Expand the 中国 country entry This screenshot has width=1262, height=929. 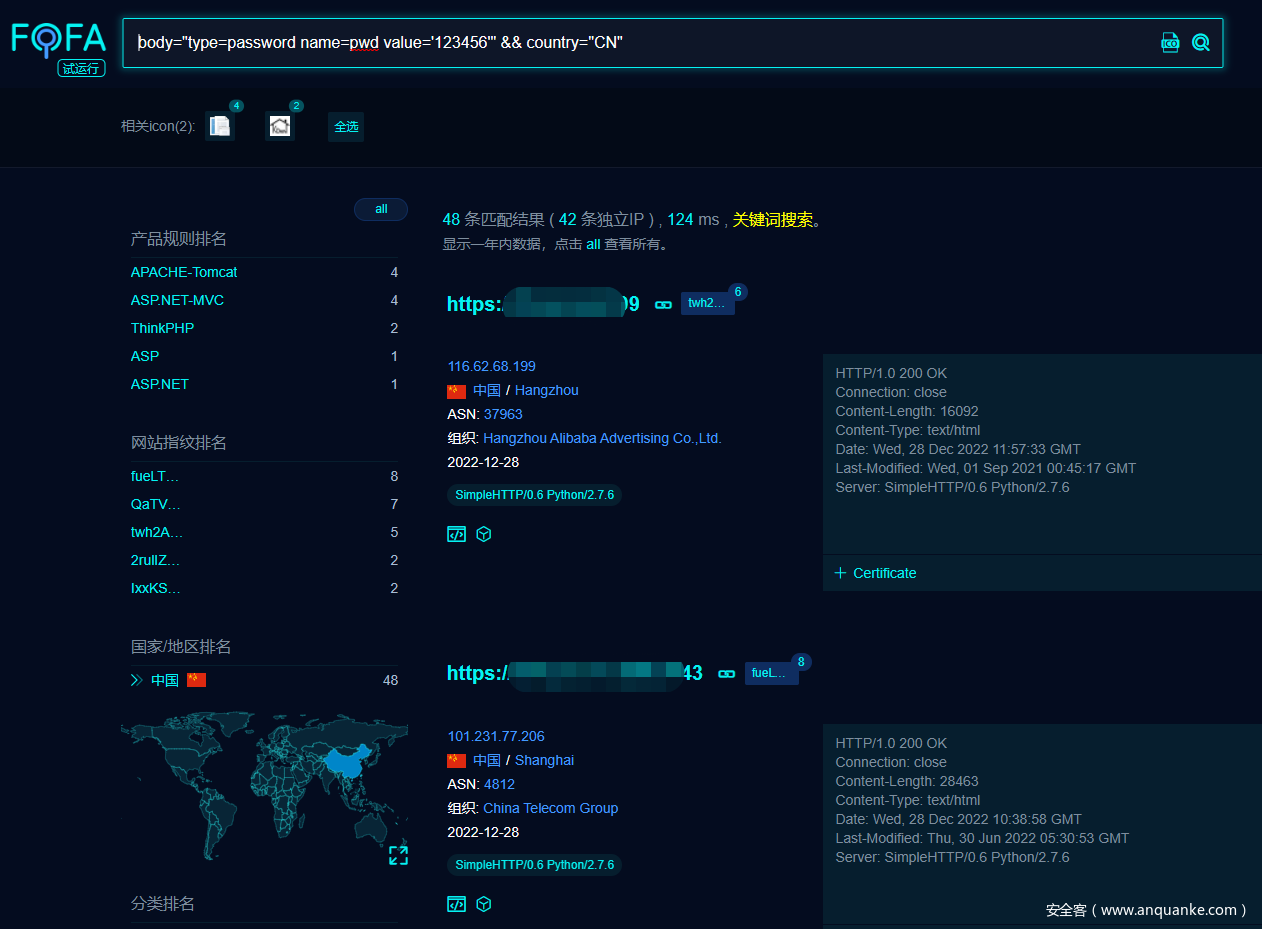pos(137,680)
